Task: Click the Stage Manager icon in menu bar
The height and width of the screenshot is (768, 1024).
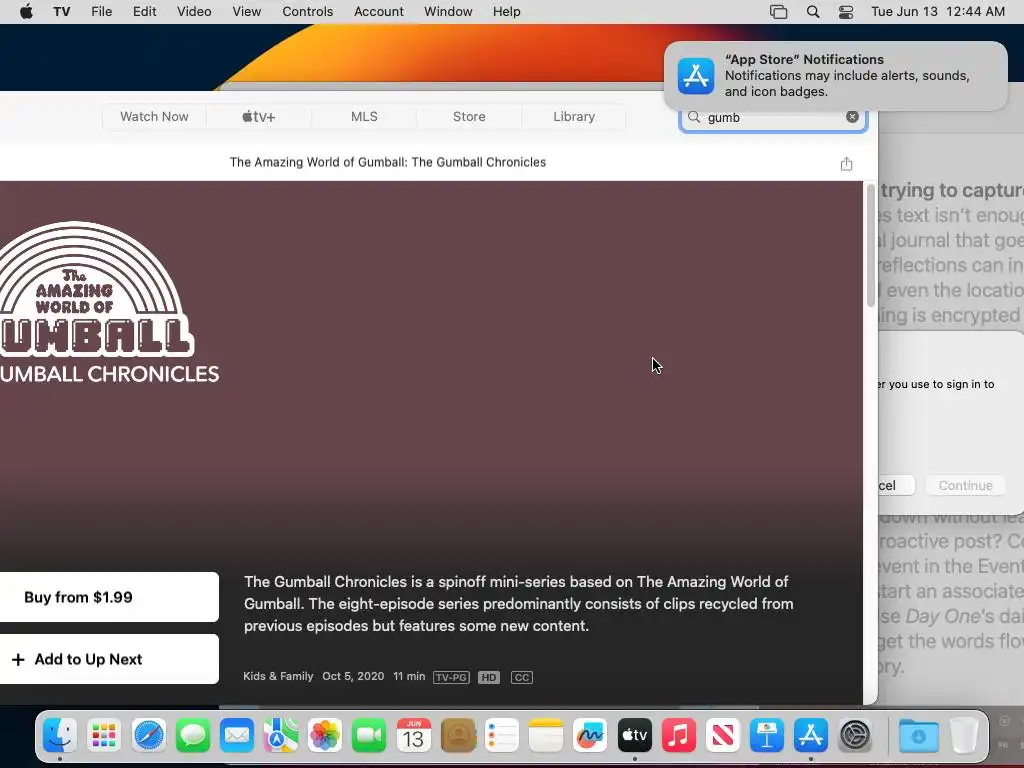Action: point(778,12)
